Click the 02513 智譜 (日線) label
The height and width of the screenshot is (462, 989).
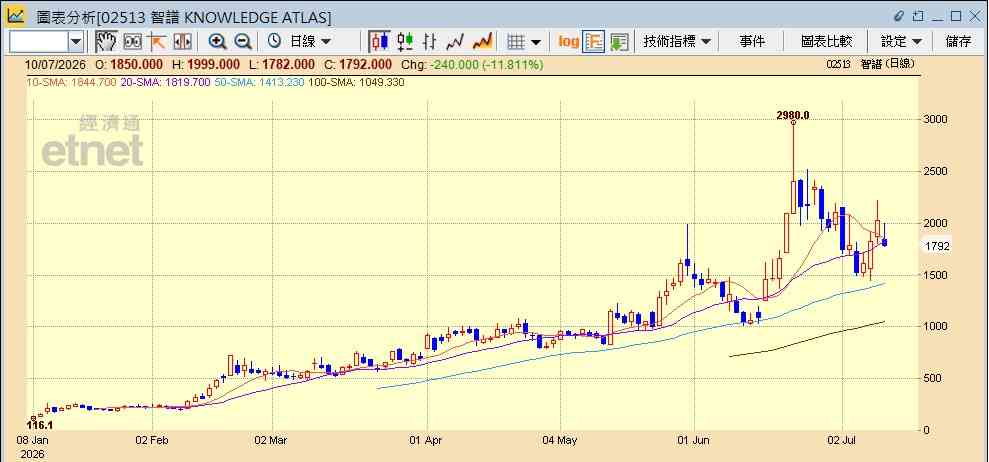pyautogui.click(x=870, y=64)
